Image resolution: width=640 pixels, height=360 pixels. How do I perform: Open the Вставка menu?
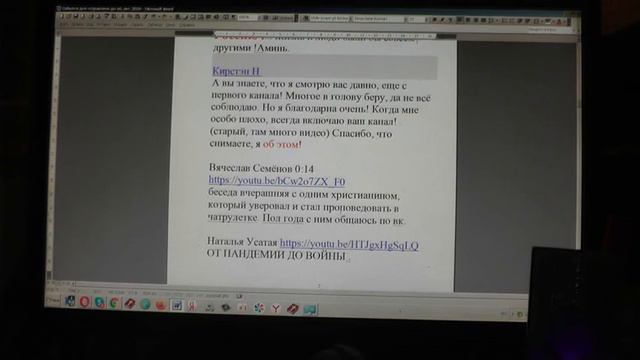104,25
